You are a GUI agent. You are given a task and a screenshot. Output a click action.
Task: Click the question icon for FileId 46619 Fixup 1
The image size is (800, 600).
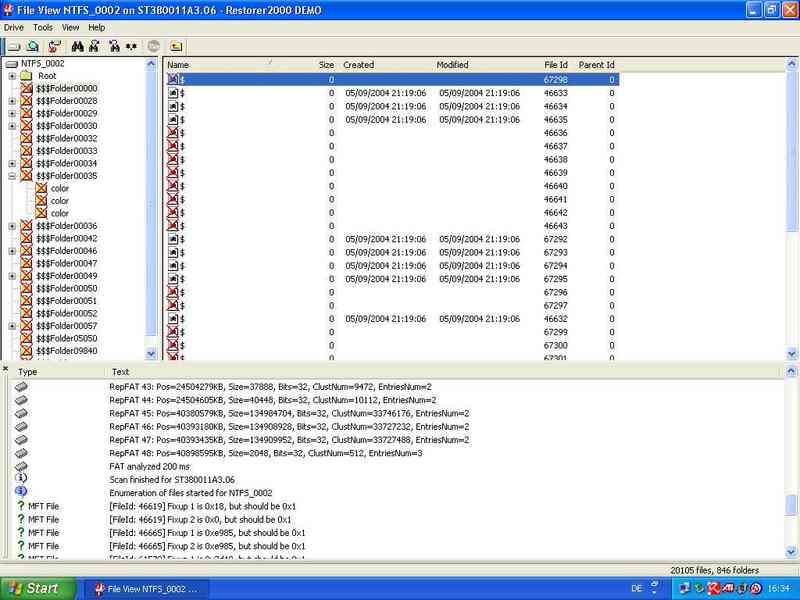21,506
